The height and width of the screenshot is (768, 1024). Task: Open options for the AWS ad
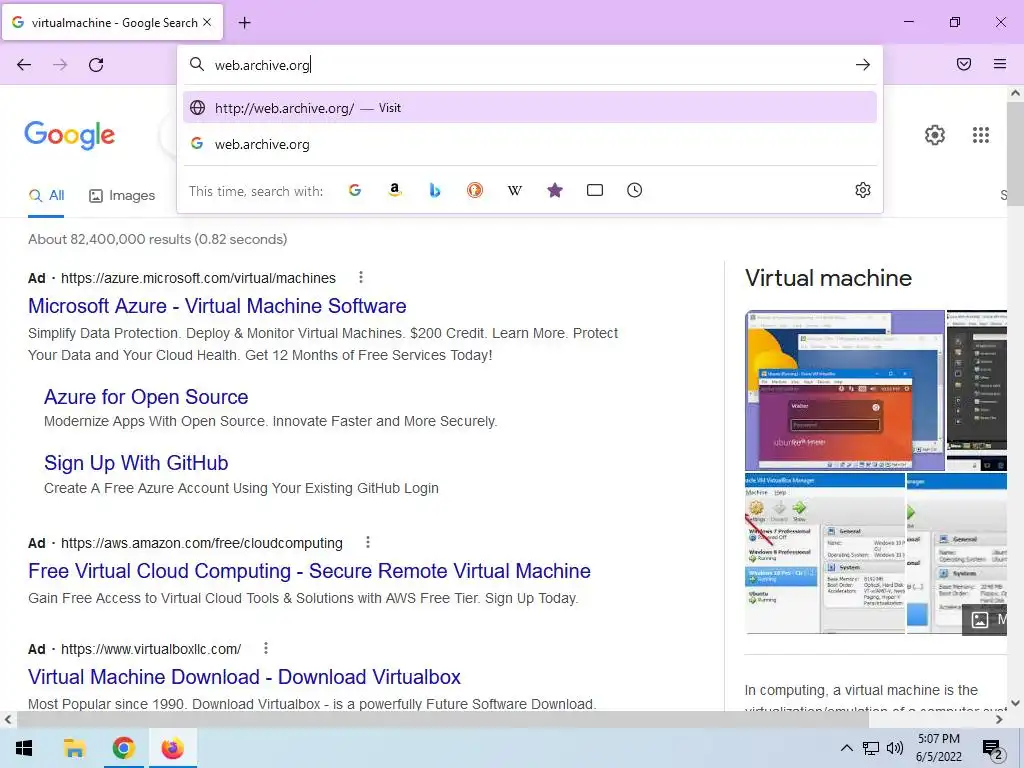[x=368, y=542]
